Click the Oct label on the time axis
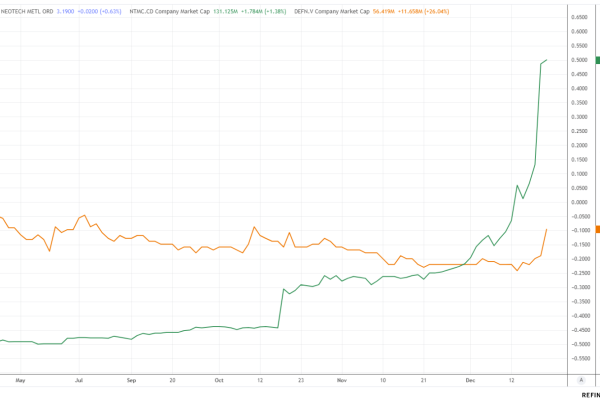 [219, 380]
